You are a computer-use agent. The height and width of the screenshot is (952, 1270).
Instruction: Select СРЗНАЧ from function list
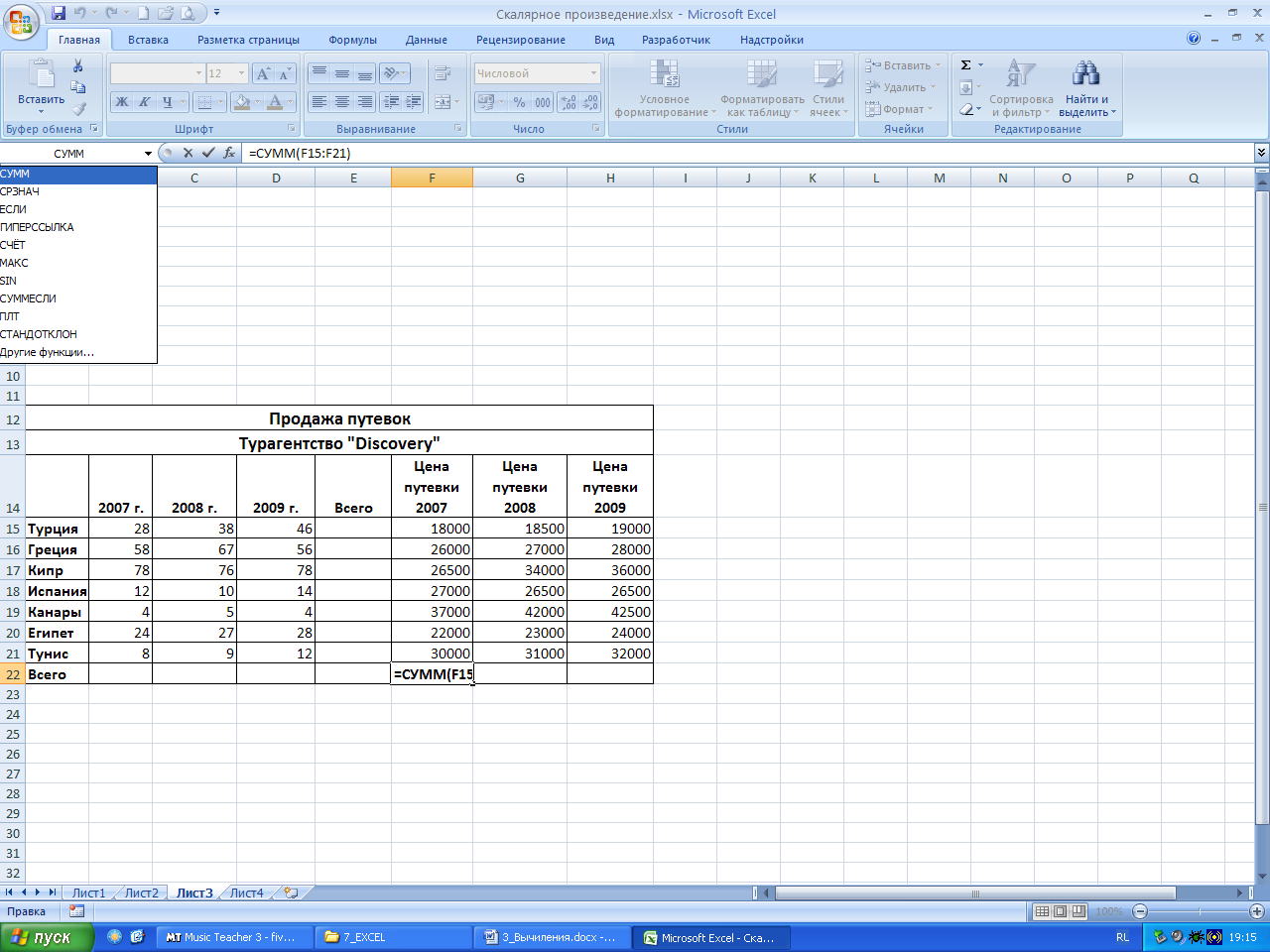(78, 191)
